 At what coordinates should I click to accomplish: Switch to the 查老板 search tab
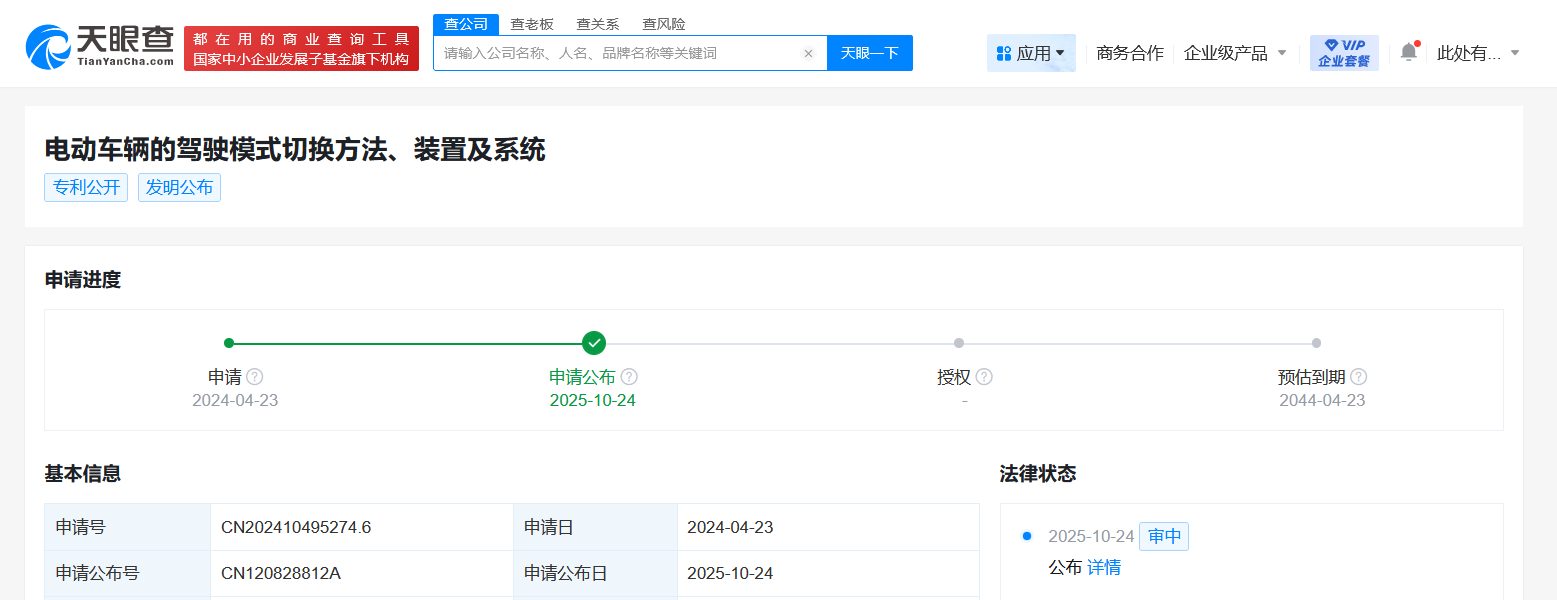pos(529,23)
